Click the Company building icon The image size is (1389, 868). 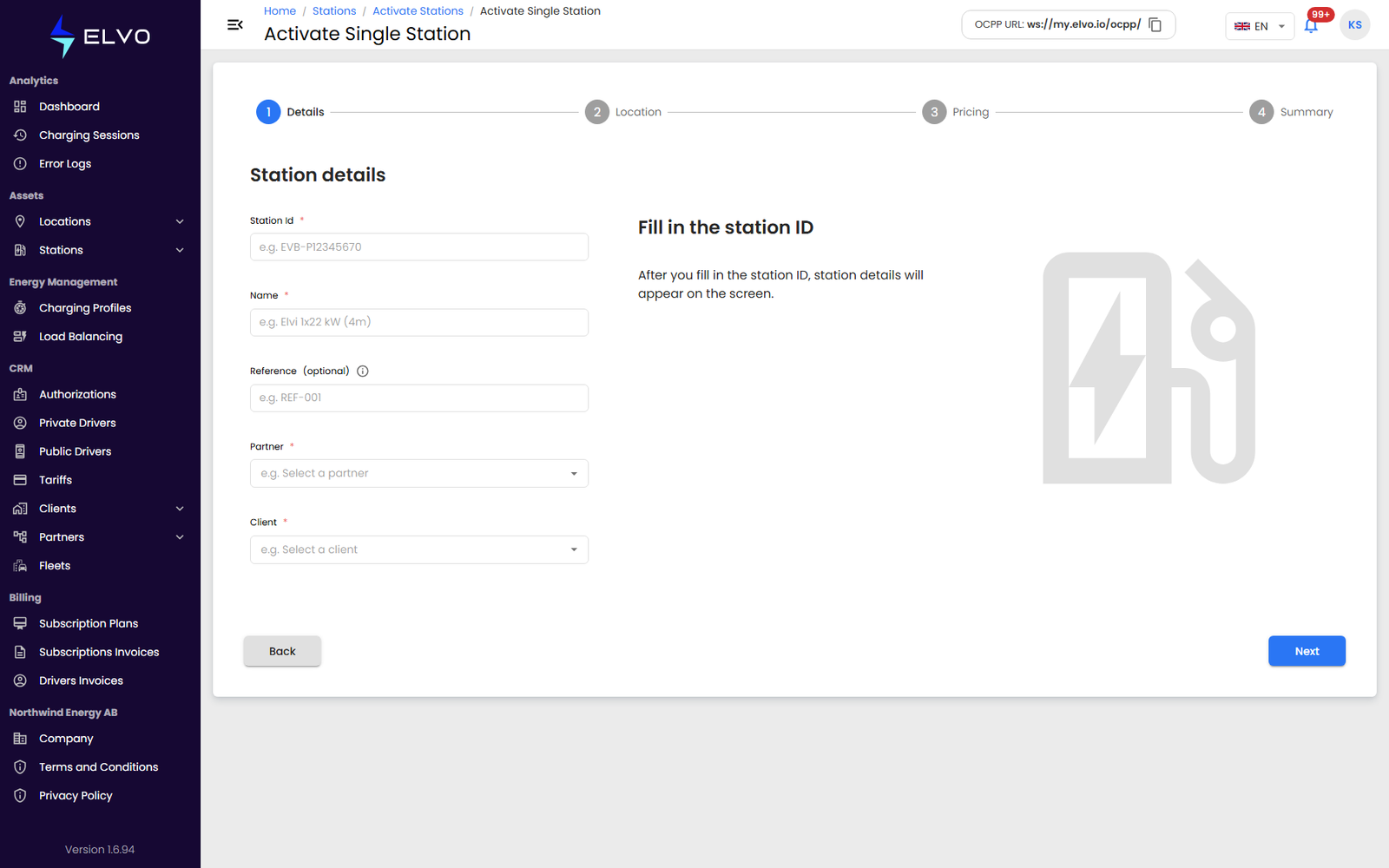pyautogui.click(x=20, y=739)
